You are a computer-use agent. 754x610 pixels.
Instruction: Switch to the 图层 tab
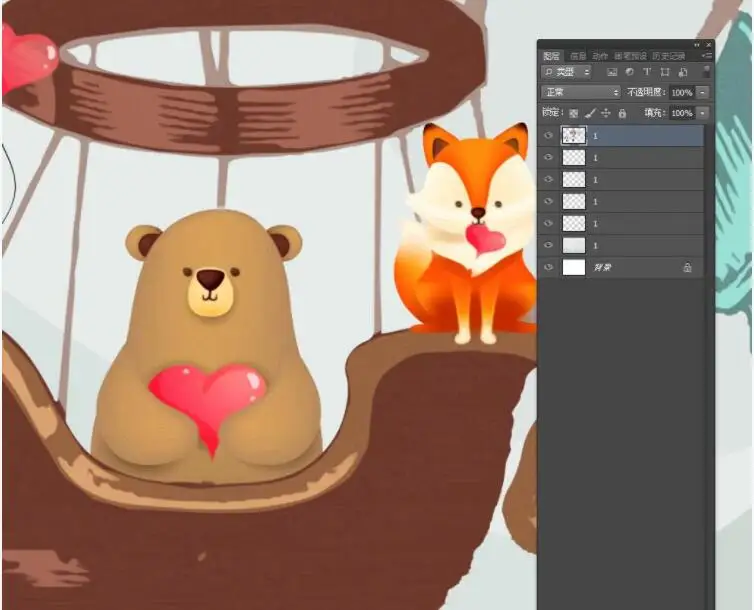point(551,56)
